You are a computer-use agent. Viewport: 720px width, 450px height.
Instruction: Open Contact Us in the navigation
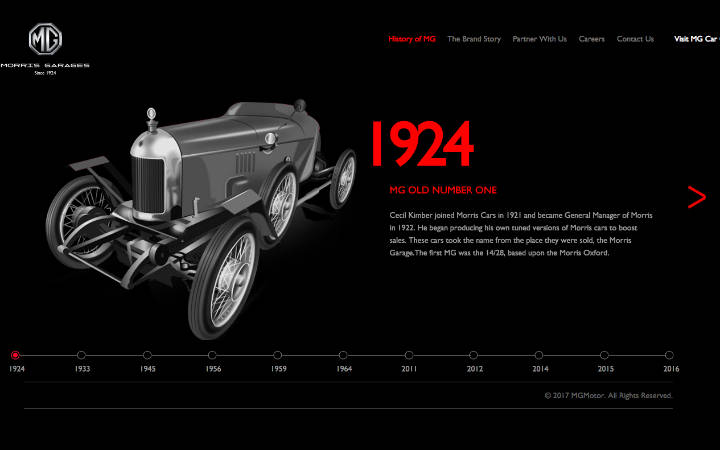point(635,39)
